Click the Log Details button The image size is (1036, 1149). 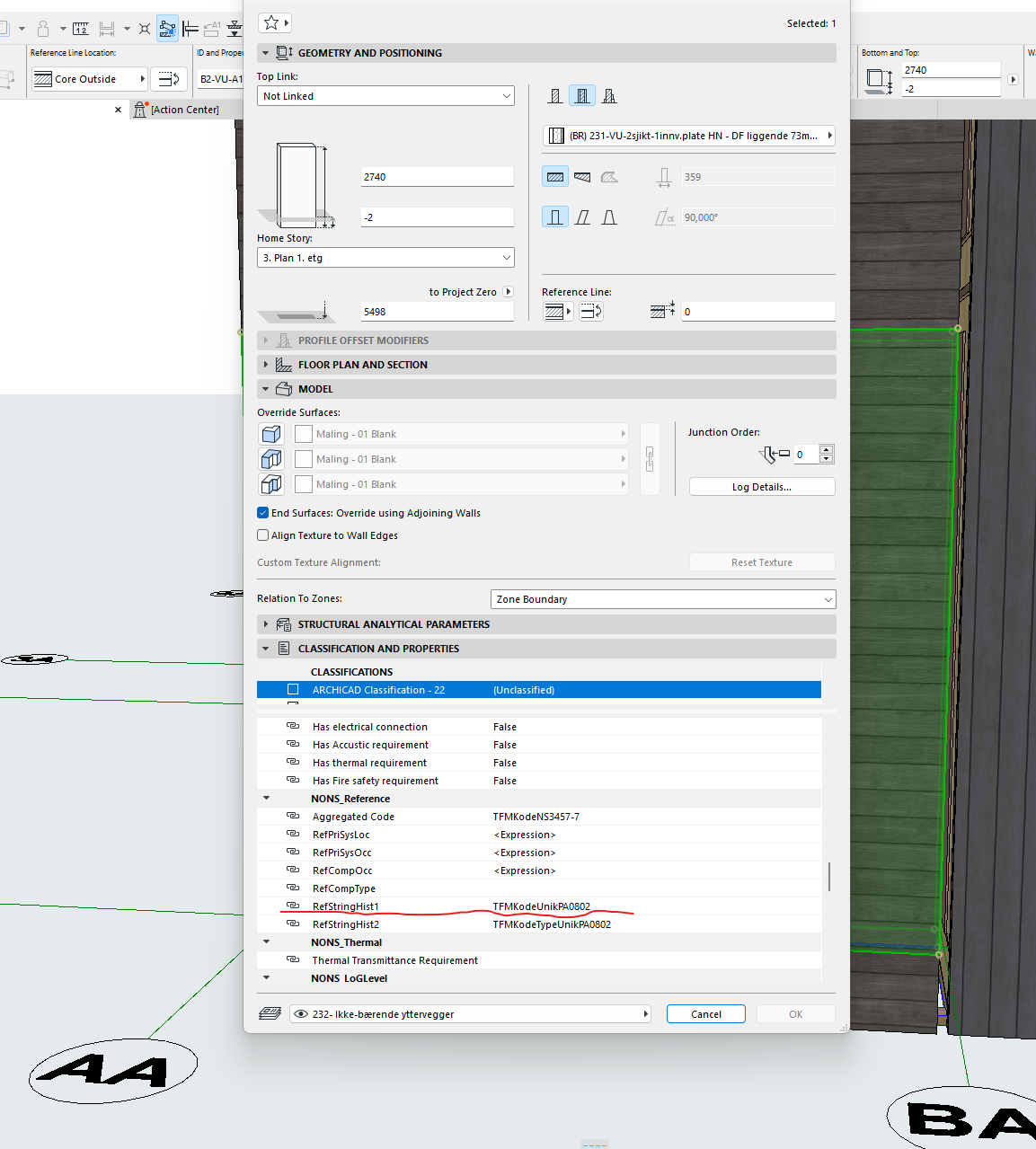tap(761, 487)
